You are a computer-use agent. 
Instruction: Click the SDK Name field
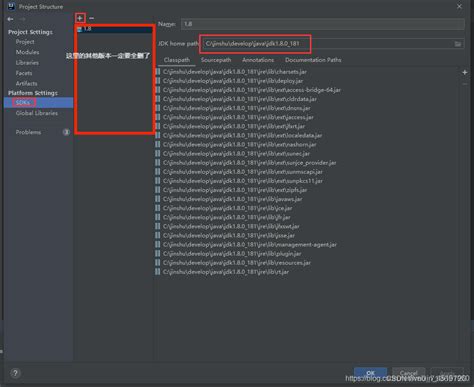323,24
